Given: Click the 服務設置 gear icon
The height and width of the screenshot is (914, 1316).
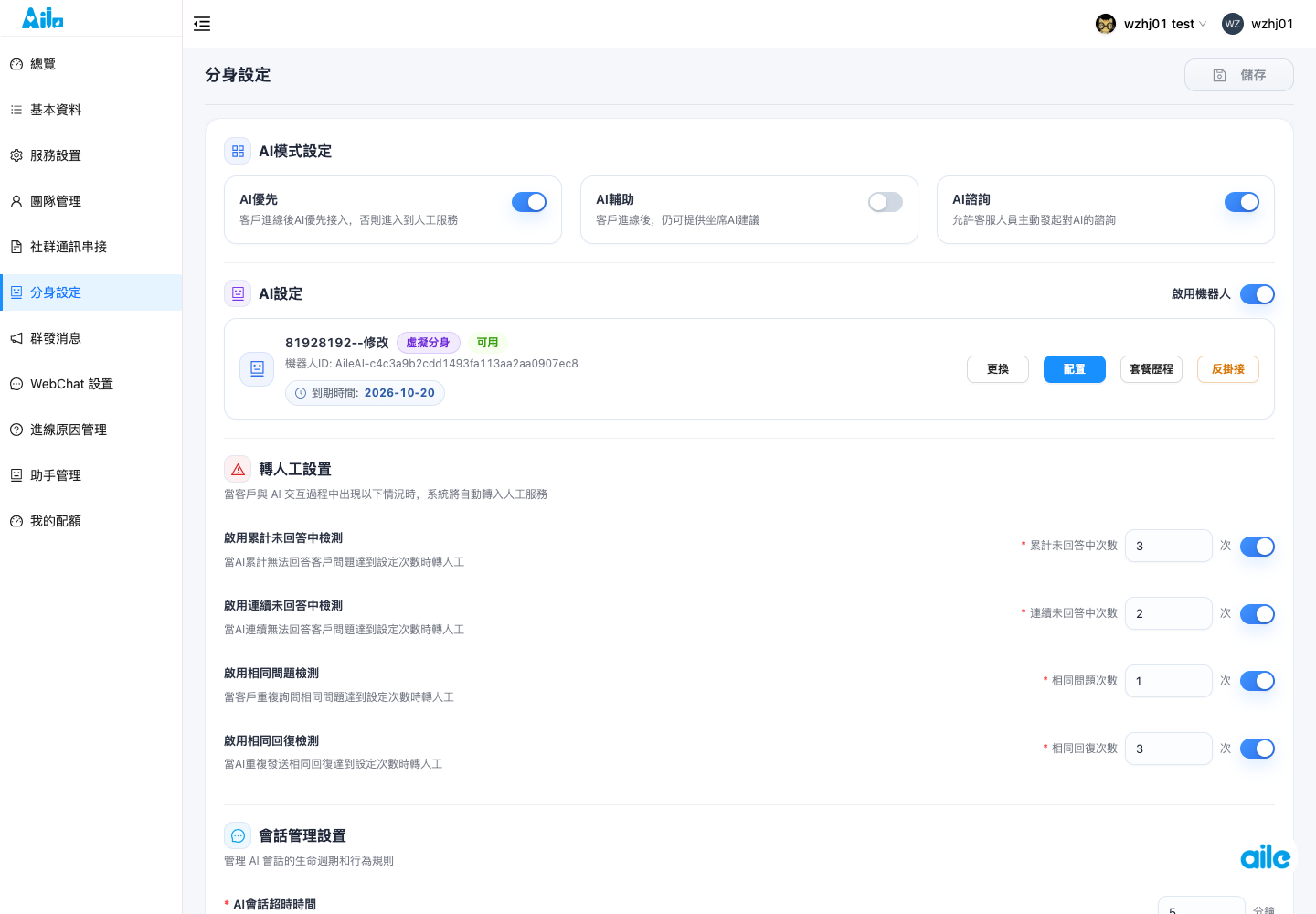Looking at the screenshot, I should 16,155.
